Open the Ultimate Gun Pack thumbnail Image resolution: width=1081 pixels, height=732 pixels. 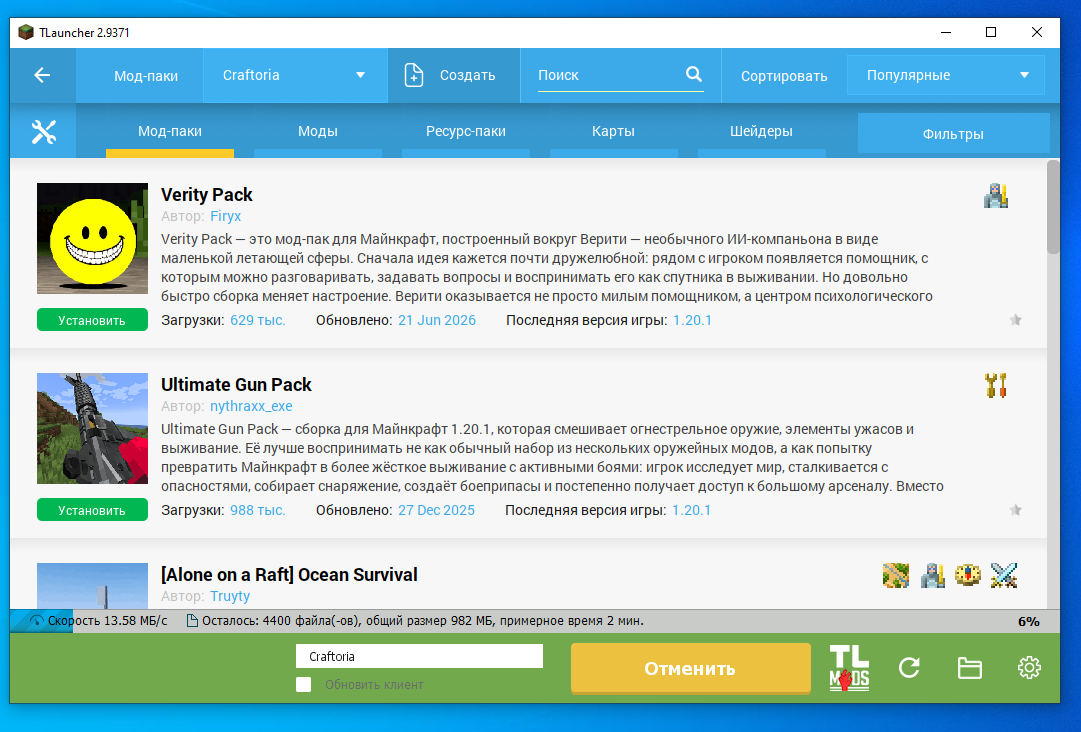(92, 428)
